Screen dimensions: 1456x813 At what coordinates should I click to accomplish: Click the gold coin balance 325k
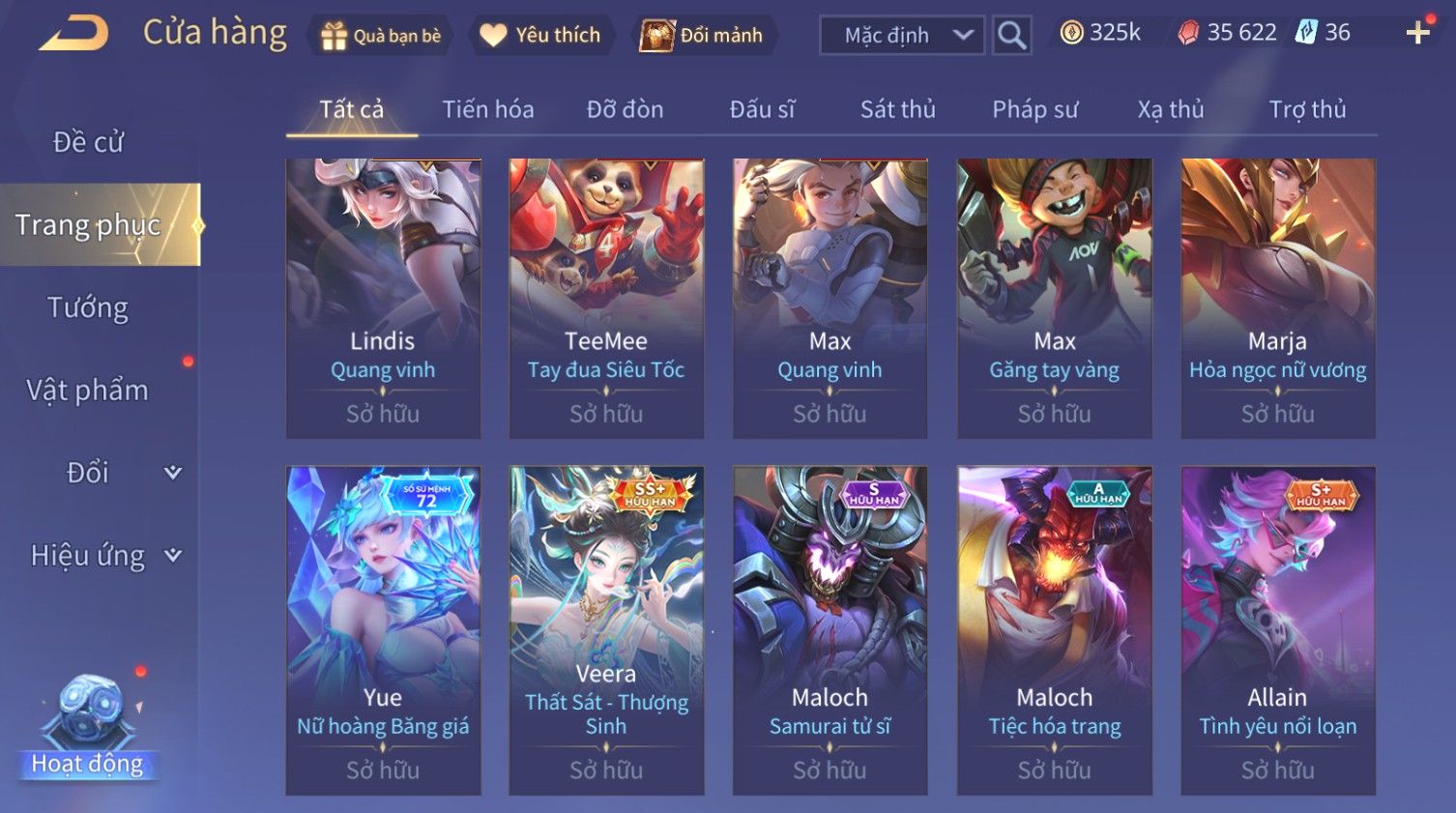1100,33
